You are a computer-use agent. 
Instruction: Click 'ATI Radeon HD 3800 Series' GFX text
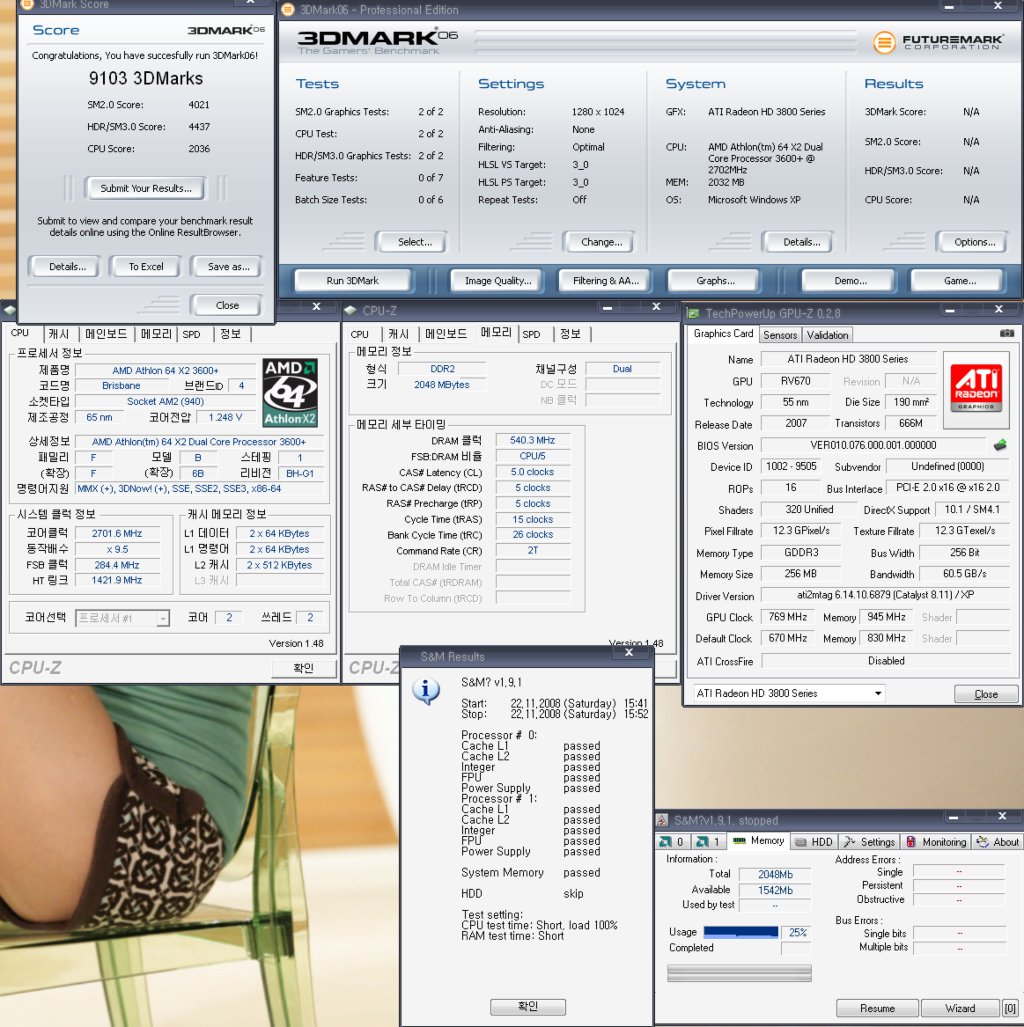[x=766, y=112]
